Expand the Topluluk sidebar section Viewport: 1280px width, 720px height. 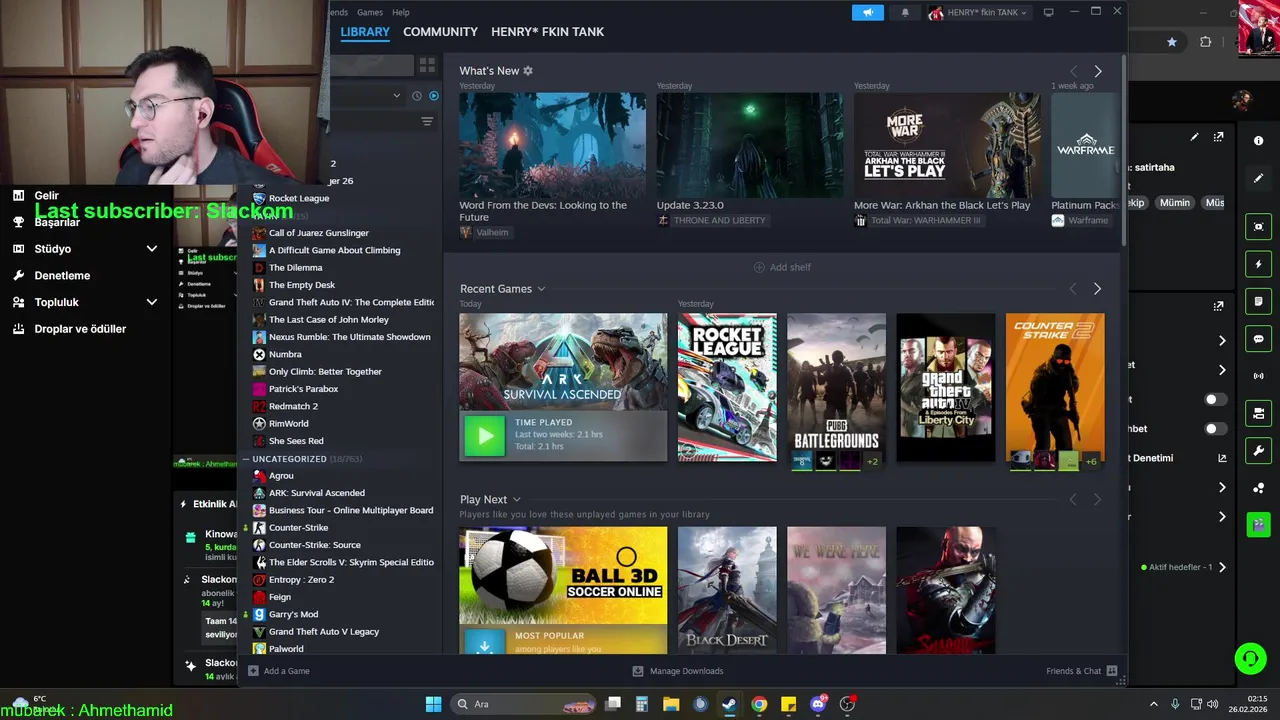(152, 302)
